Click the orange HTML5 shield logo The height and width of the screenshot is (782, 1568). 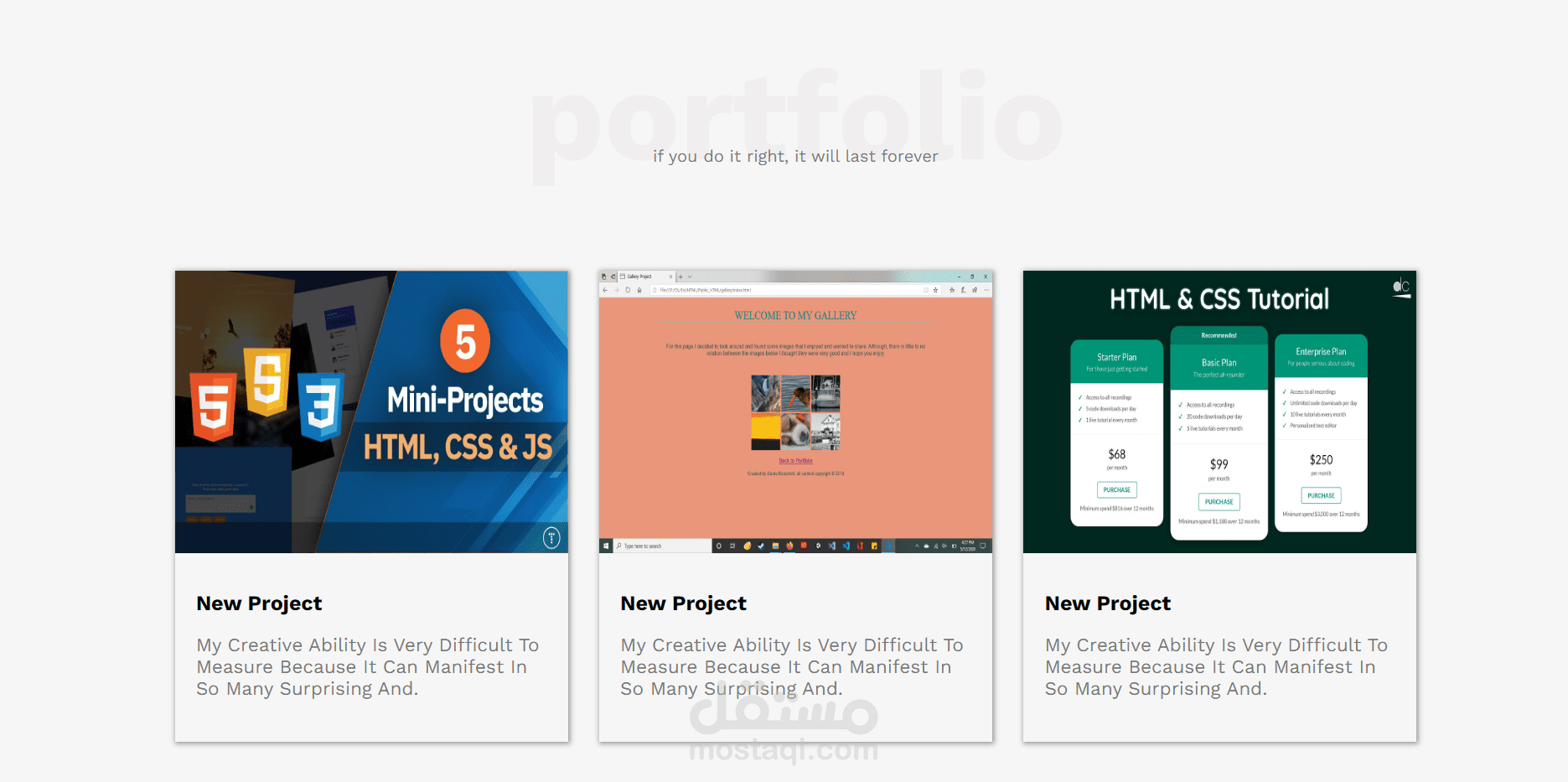pyautogui.click(x=213, y=407)
